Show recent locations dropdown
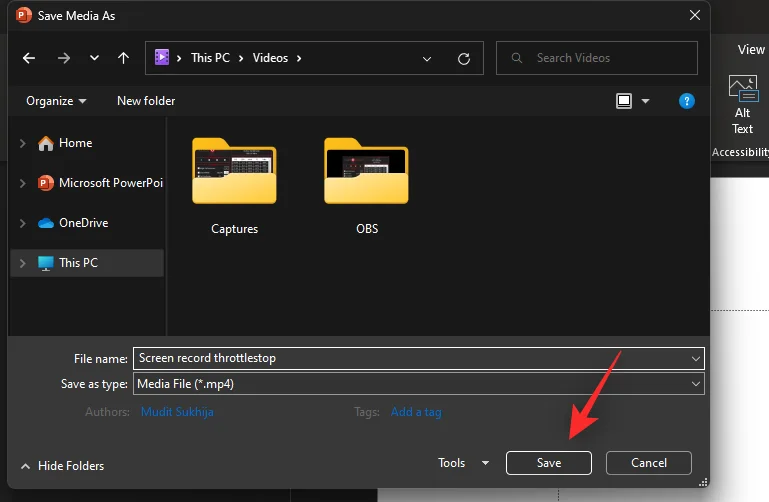The height and width of the screenshot is (502, 769). [94, 58]
